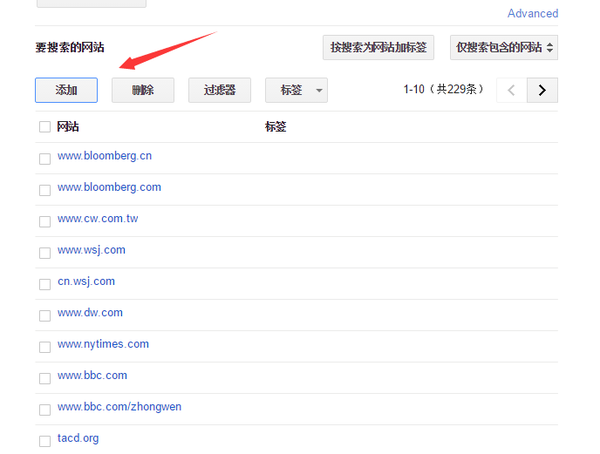The width and height of the screenshot is (600, 454).
Task: Check the tacd.org checkbox
Action: tap(45, 441)
